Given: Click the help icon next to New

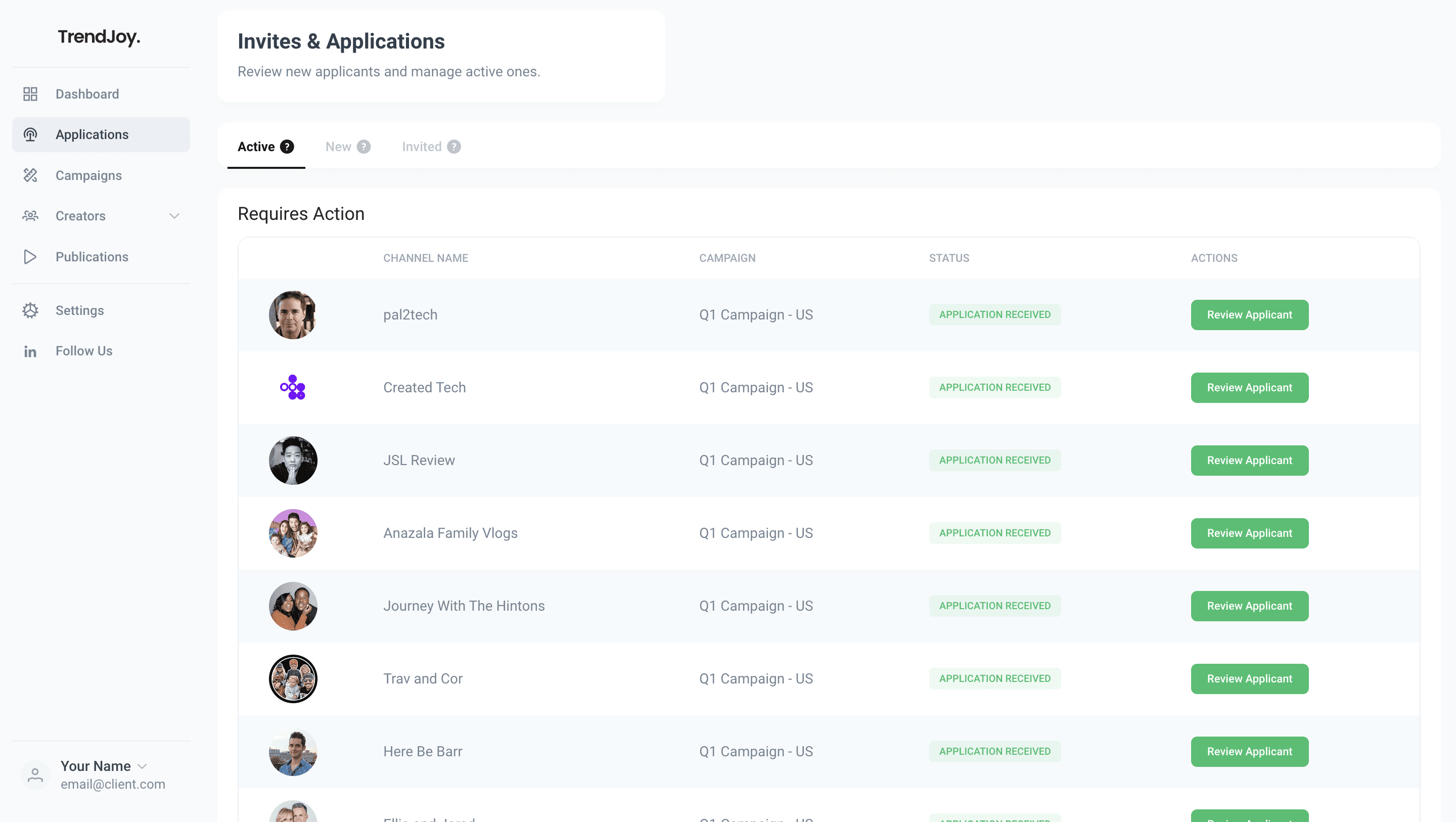Looking at the screenshot, I should [x=364, y=147].
